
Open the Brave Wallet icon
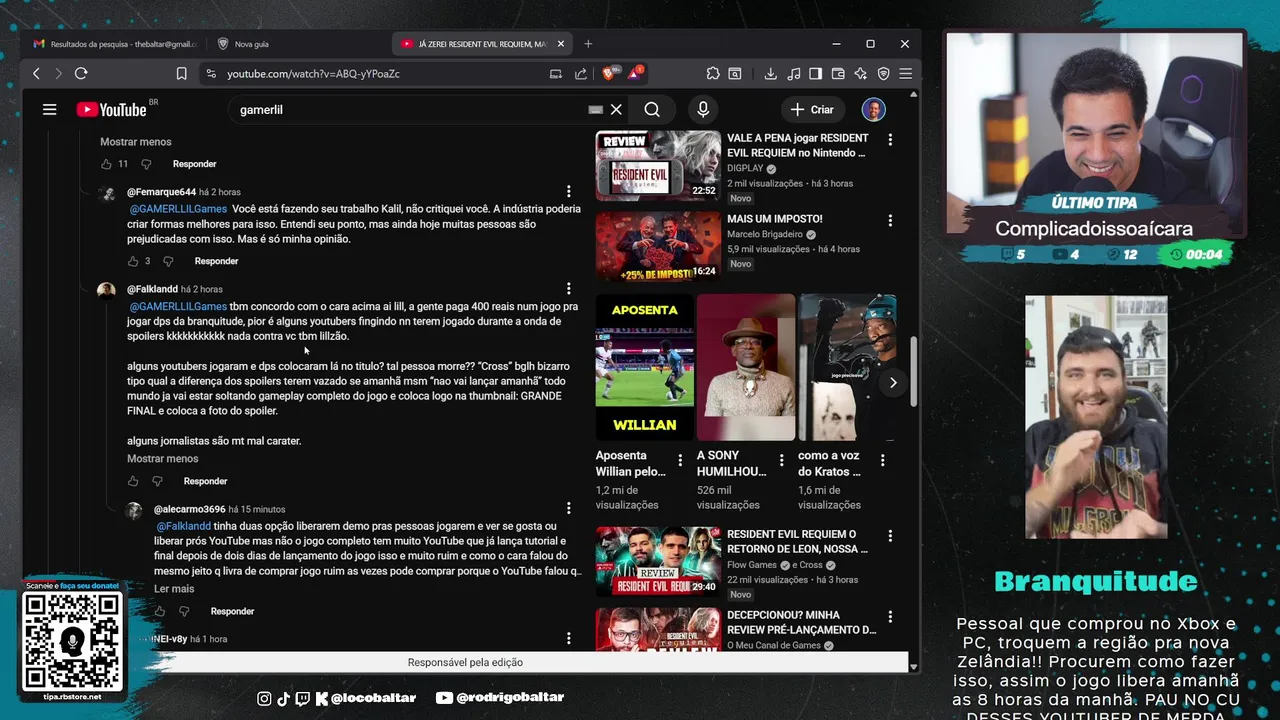point(838,73)
